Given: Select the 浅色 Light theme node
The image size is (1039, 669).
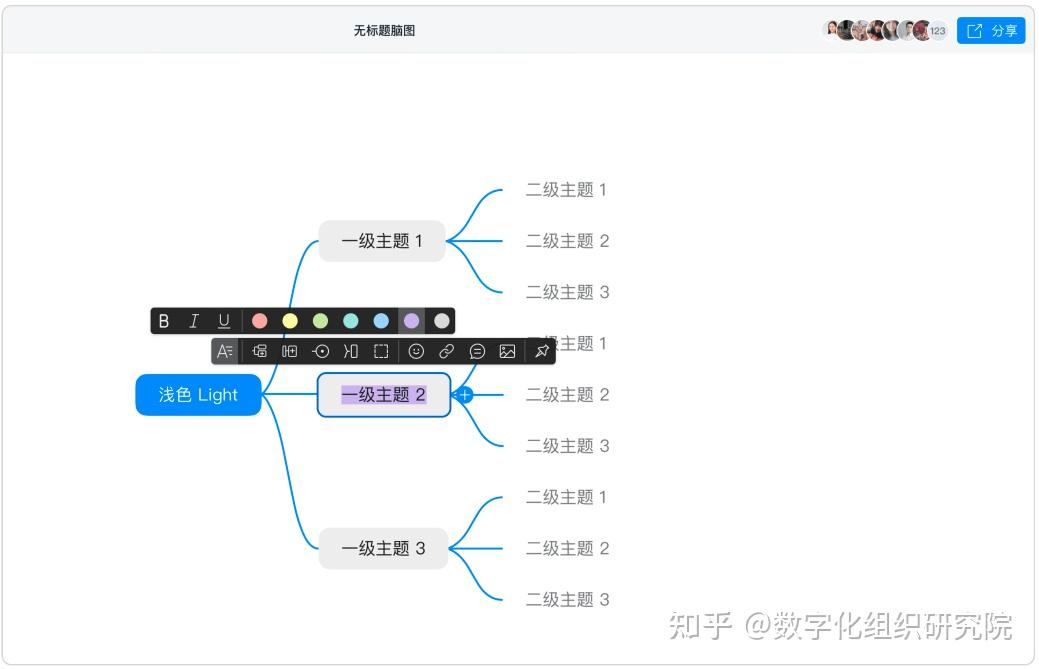Looking at the screenshot, I should point(197,394).
